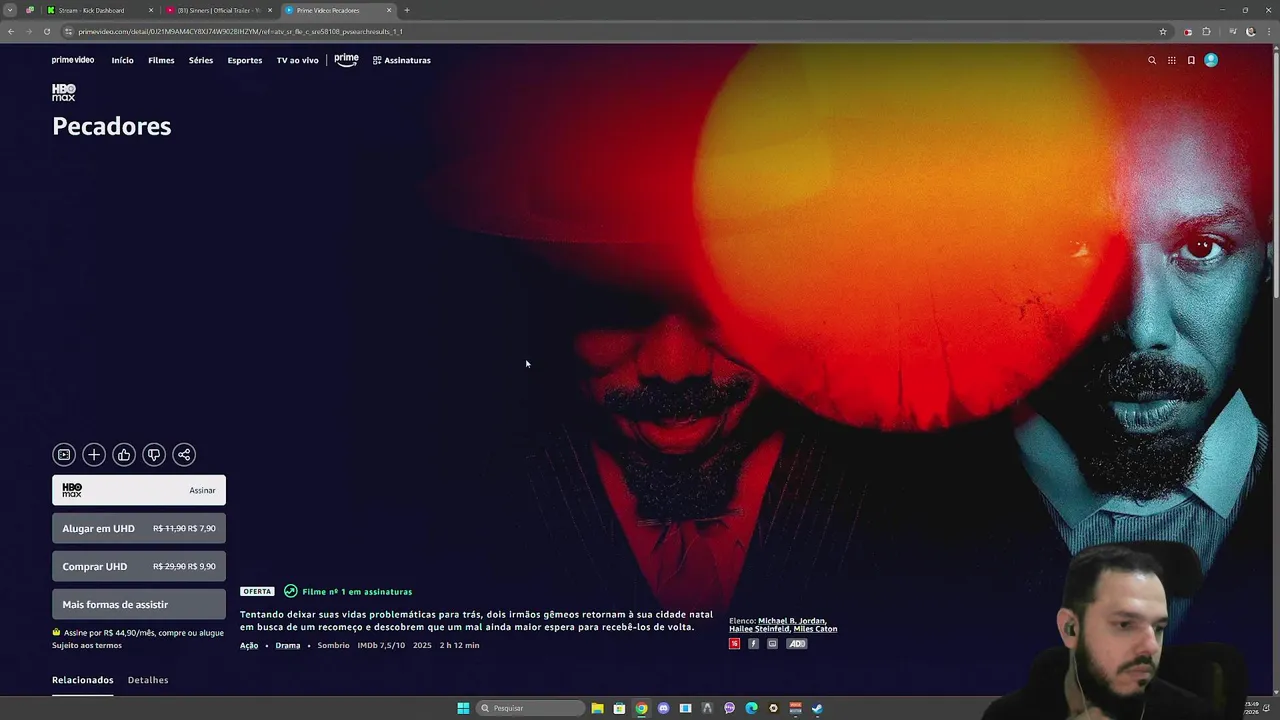
Task: Click the Prime logo in navigation
Action: point(346,60)
